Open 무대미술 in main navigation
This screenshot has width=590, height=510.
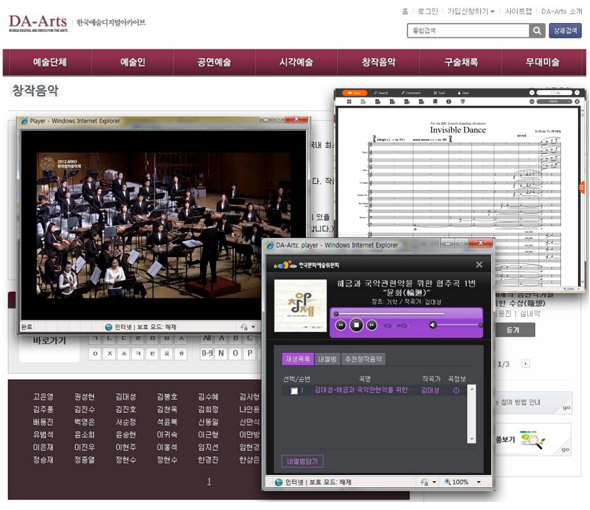(543, 62)
